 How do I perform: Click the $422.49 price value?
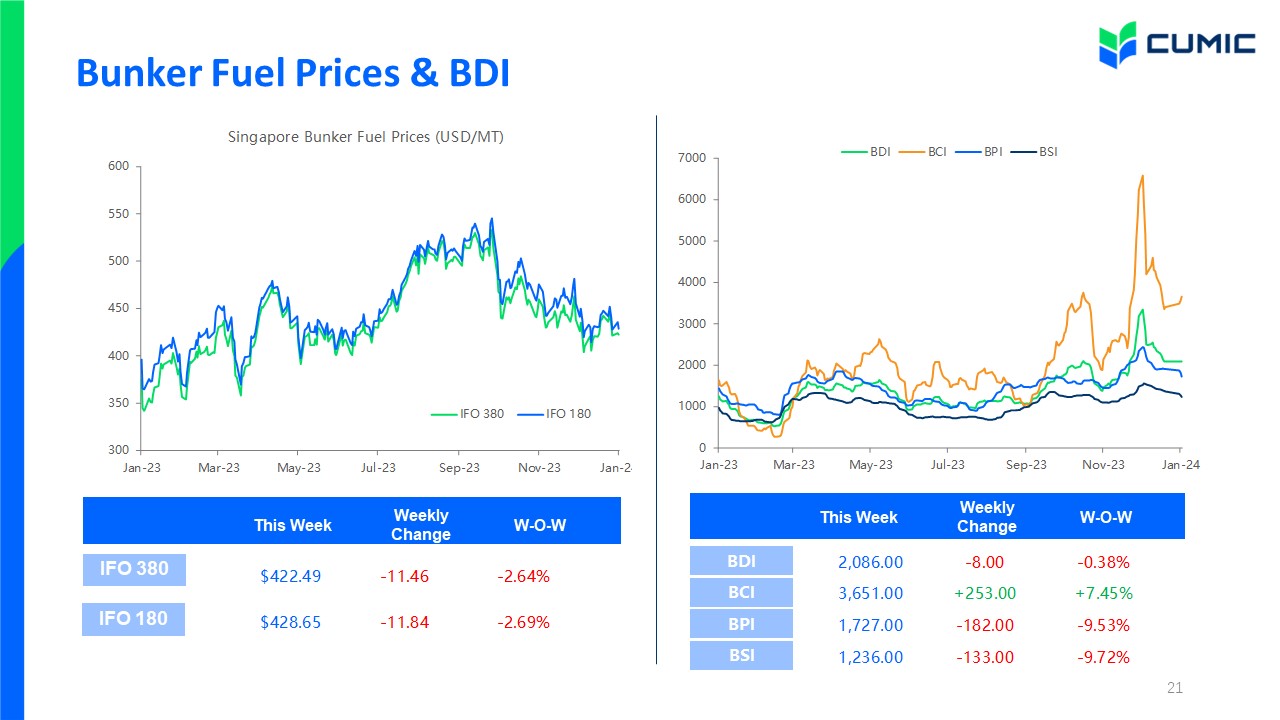pyautogui.click(x=290, y=576)
